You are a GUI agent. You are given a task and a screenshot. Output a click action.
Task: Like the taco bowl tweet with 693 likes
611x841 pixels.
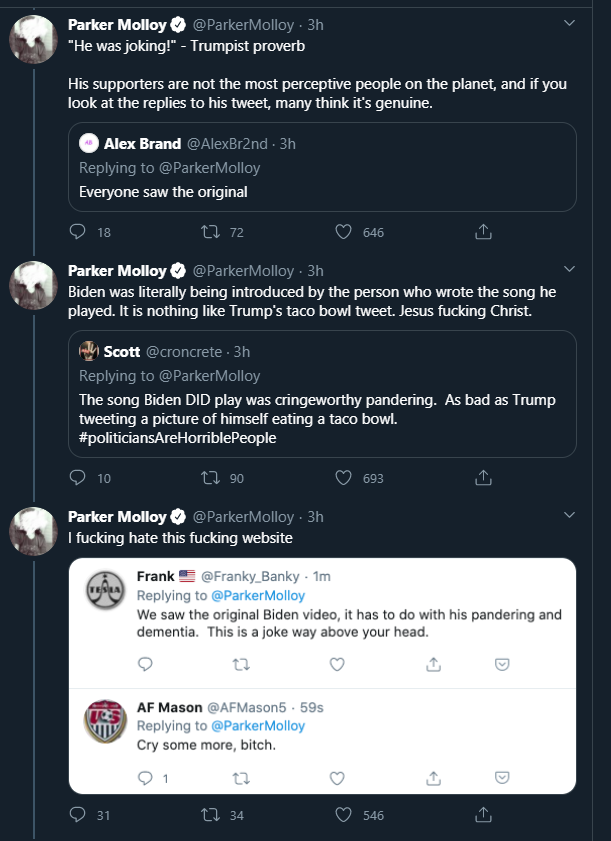pos(343,478)
